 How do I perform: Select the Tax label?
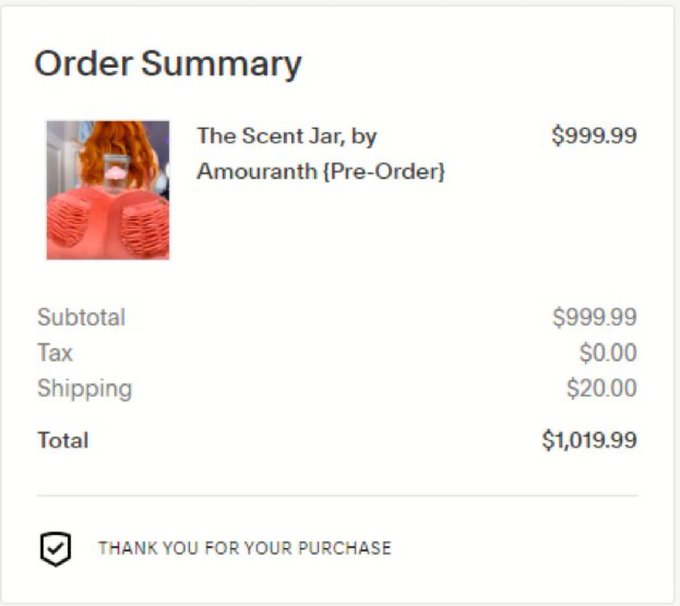[55, 352]
